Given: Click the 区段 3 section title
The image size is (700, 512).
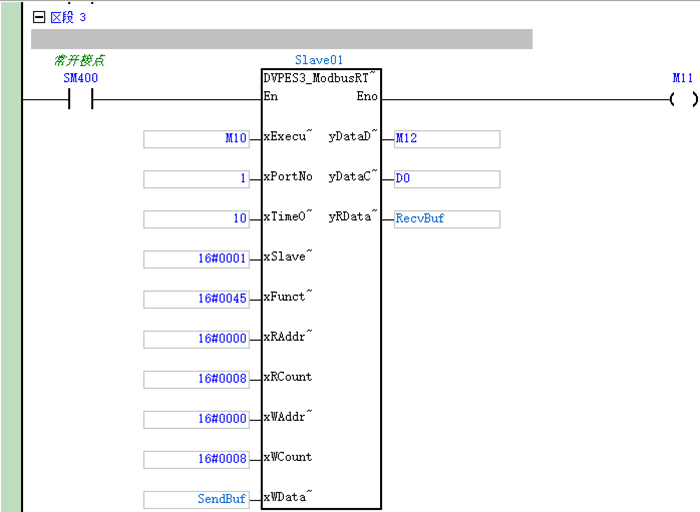Looking at the screenshot, I should 68,17.
